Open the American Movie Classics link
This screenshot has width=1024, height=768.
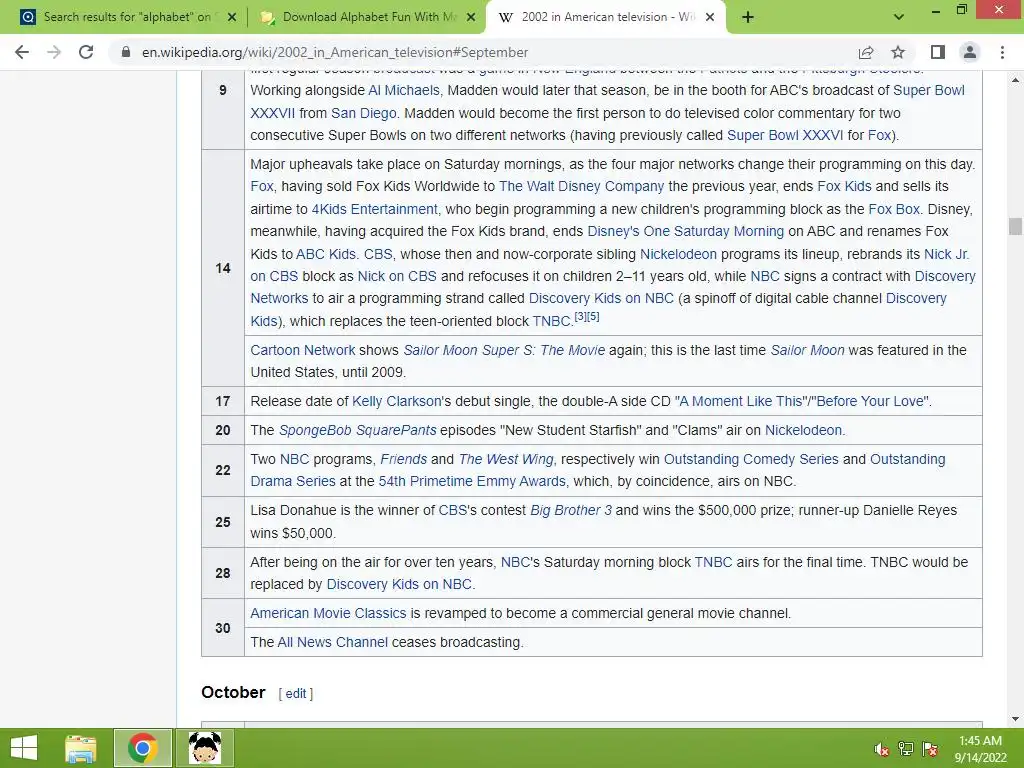[328, 613]
